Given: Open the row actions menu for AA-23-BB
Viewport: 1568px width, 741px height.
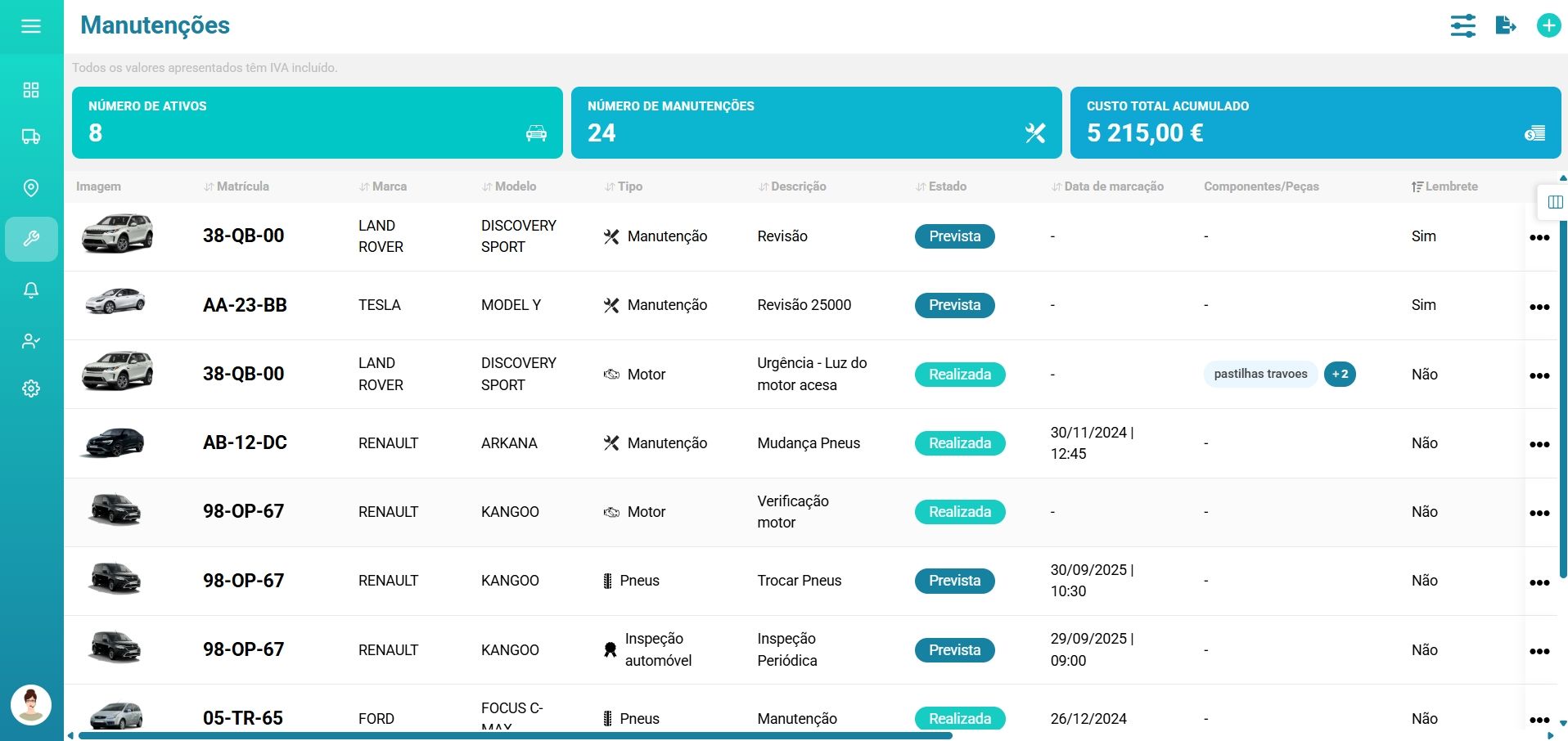Looking at the screenshot, I should [x=1541, y=307].
